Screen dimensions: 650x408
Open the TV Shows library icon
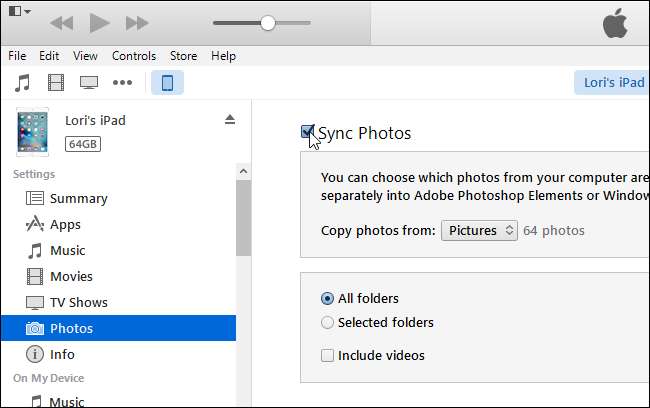click(x=89, y=82)
